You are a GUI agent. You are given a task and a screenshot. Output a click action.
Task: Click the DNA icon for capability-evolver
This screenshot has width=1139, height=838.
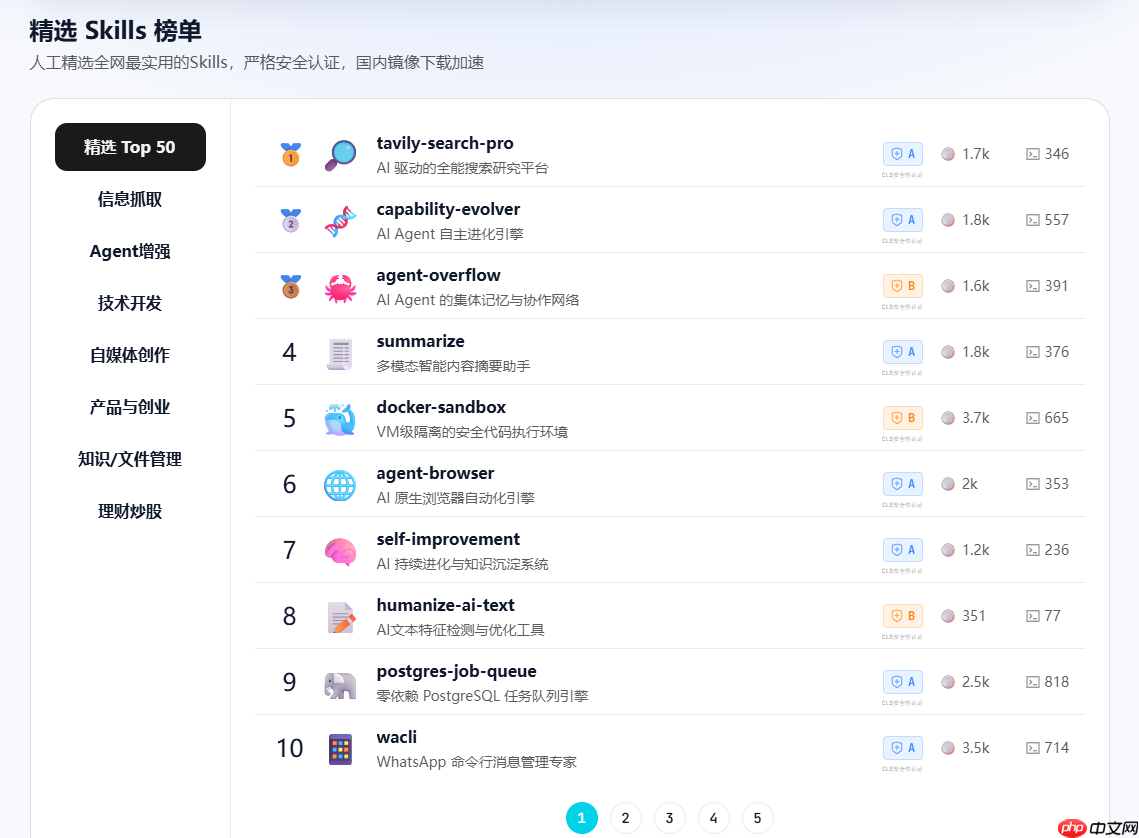340,221
